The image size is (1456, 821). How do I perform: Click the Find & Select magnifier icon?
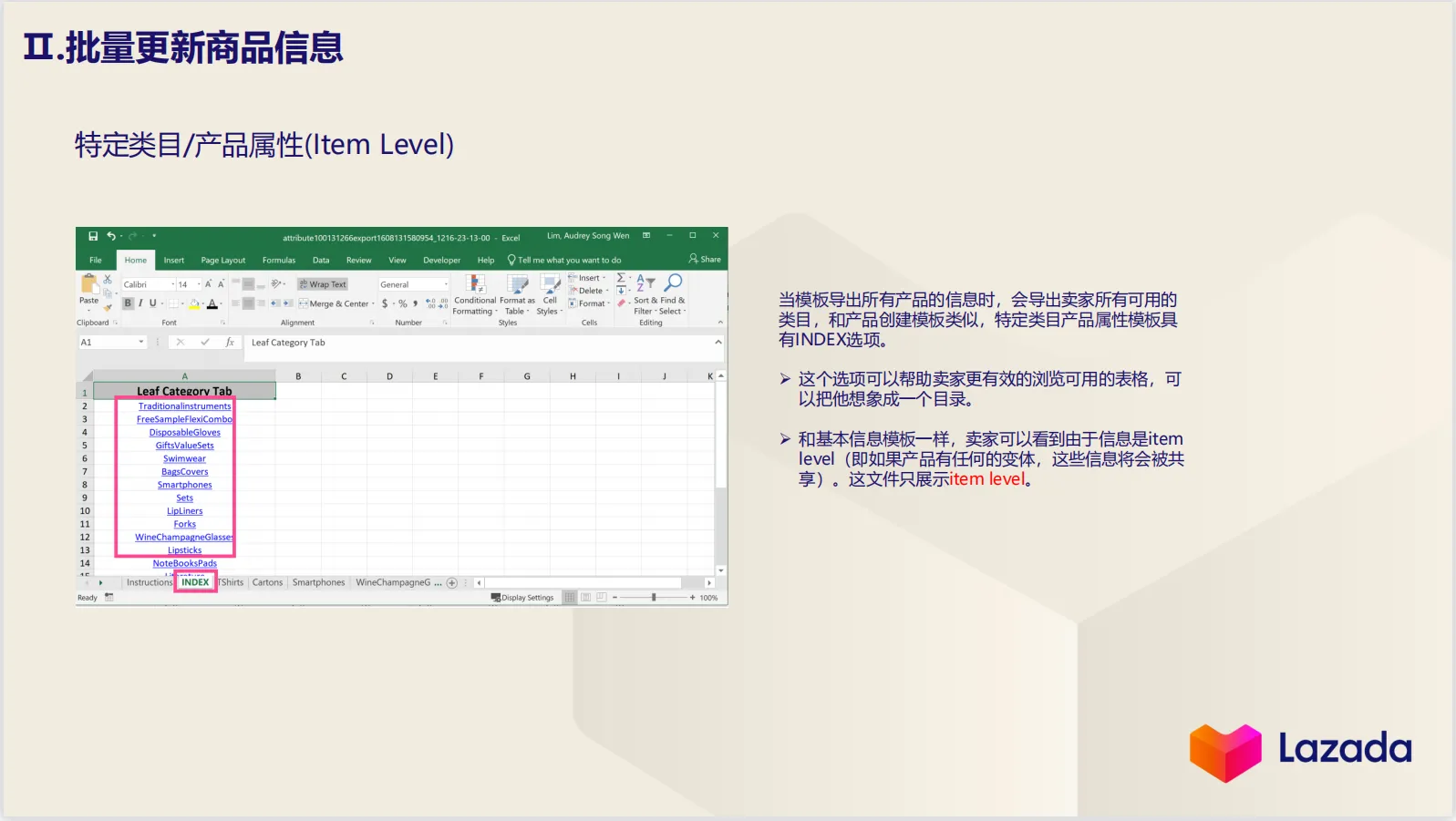674,282
